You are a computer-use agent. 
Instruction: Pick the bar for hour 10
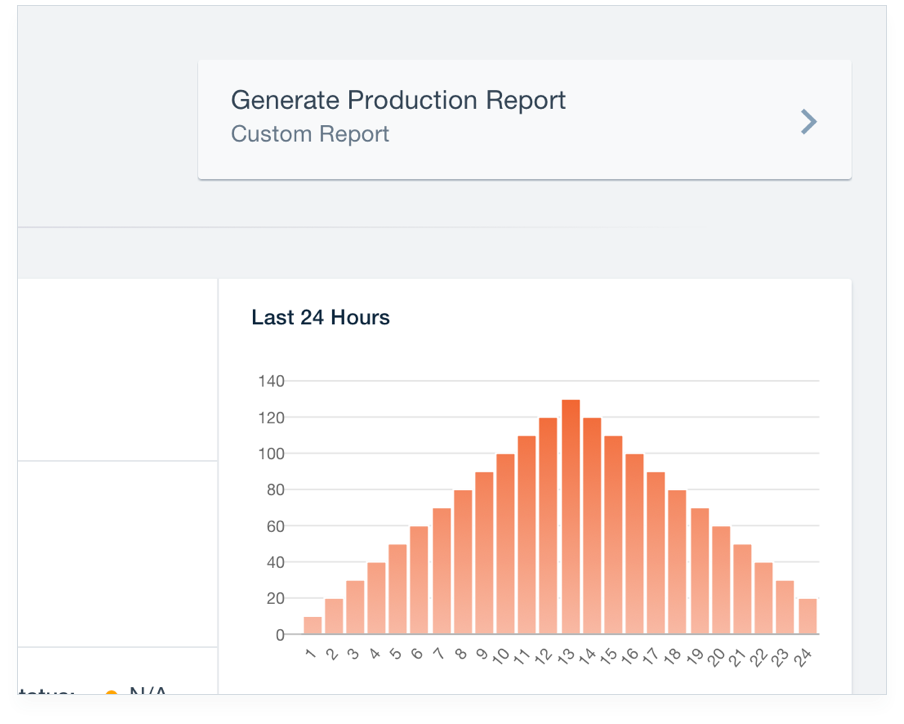(505, 544)
